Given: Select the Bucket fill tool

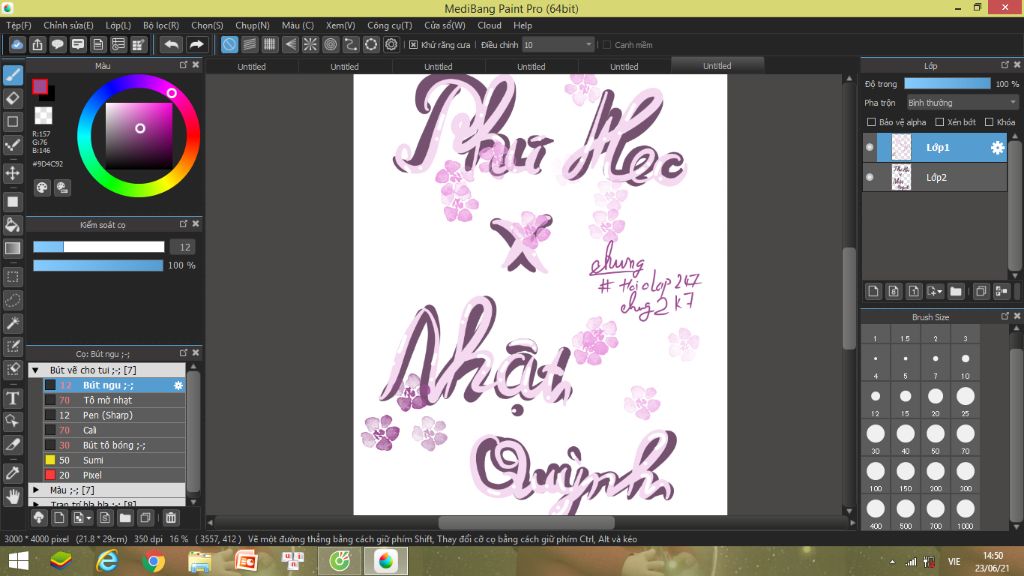Looking at the screenshot, I should (13, 225).
